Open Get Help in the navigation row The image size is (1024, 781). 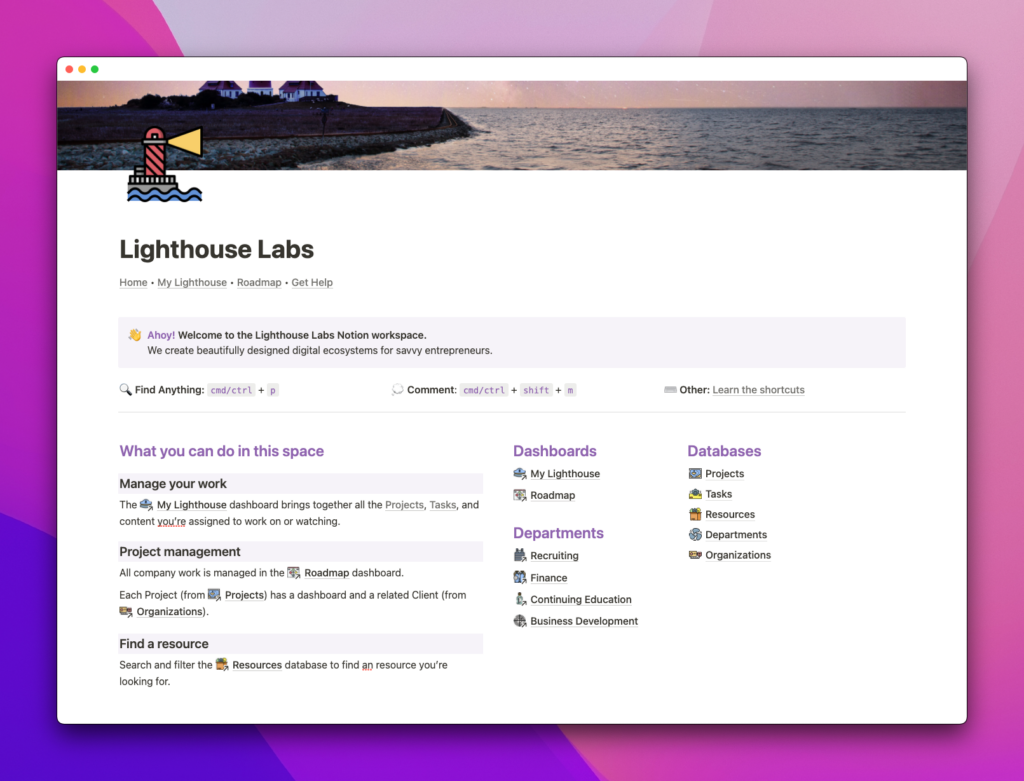312,282
